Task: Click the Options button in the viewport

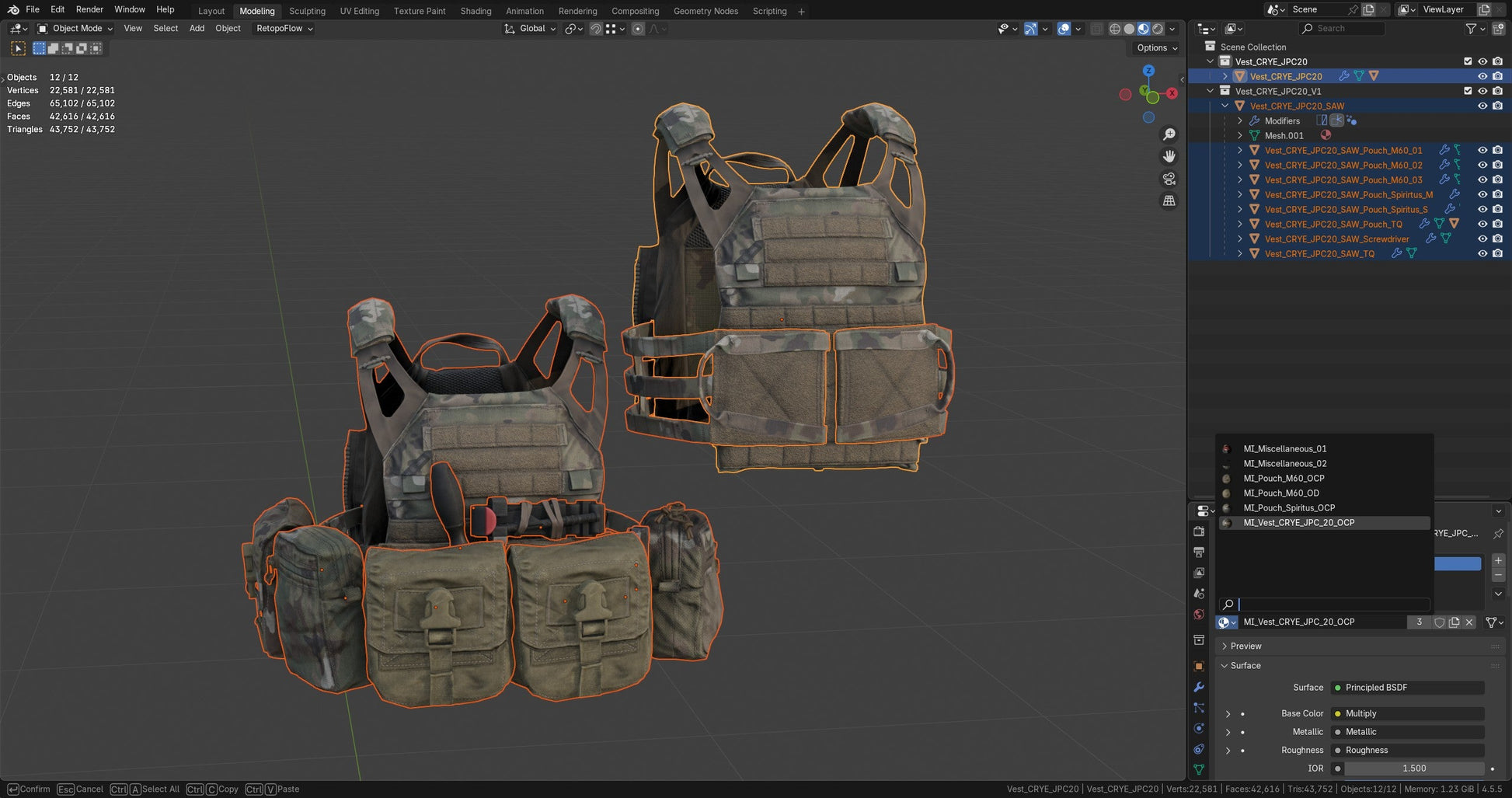Action: point(1155,47)
